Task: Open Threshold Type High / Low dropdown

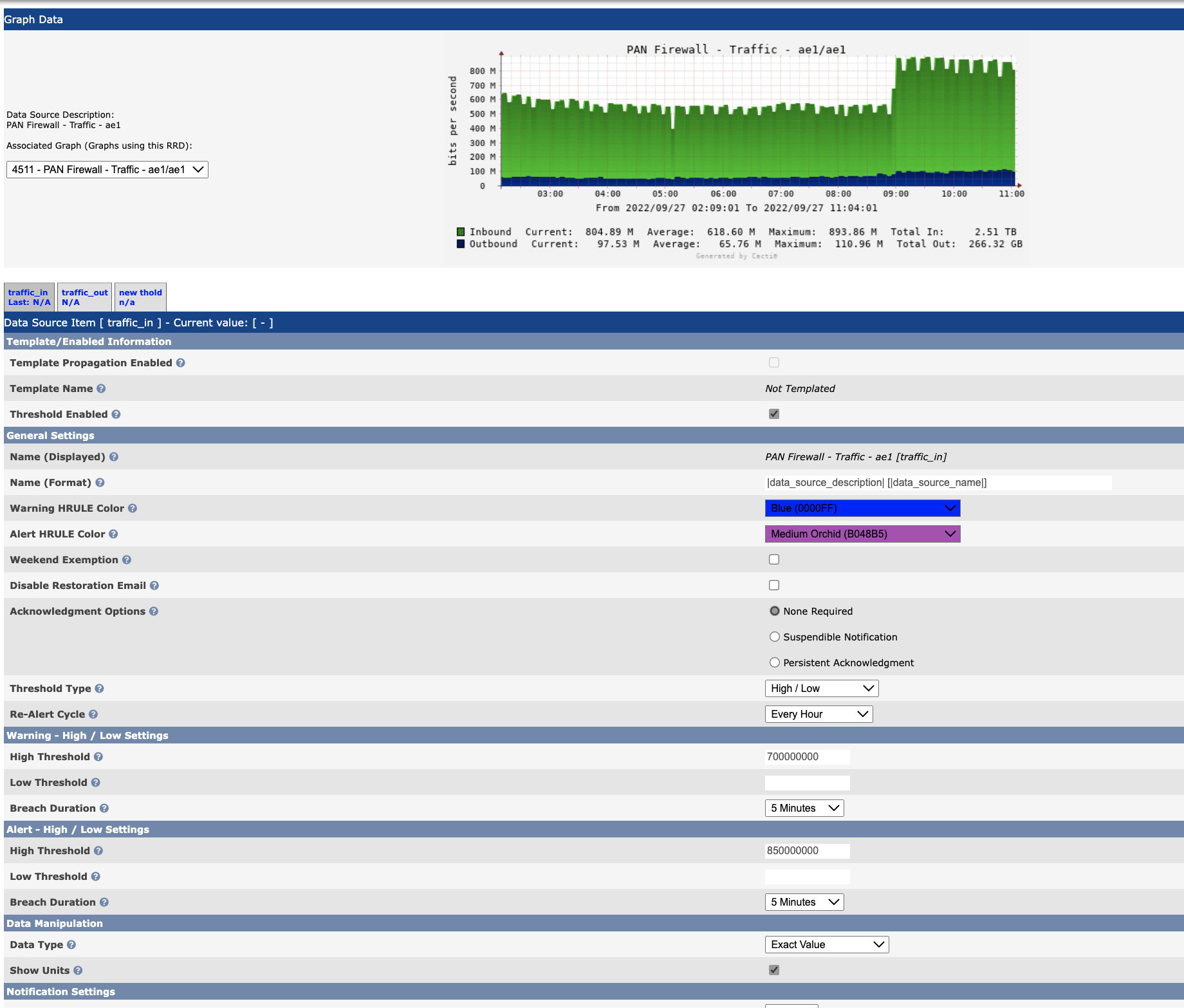Action: coord(822,689)
